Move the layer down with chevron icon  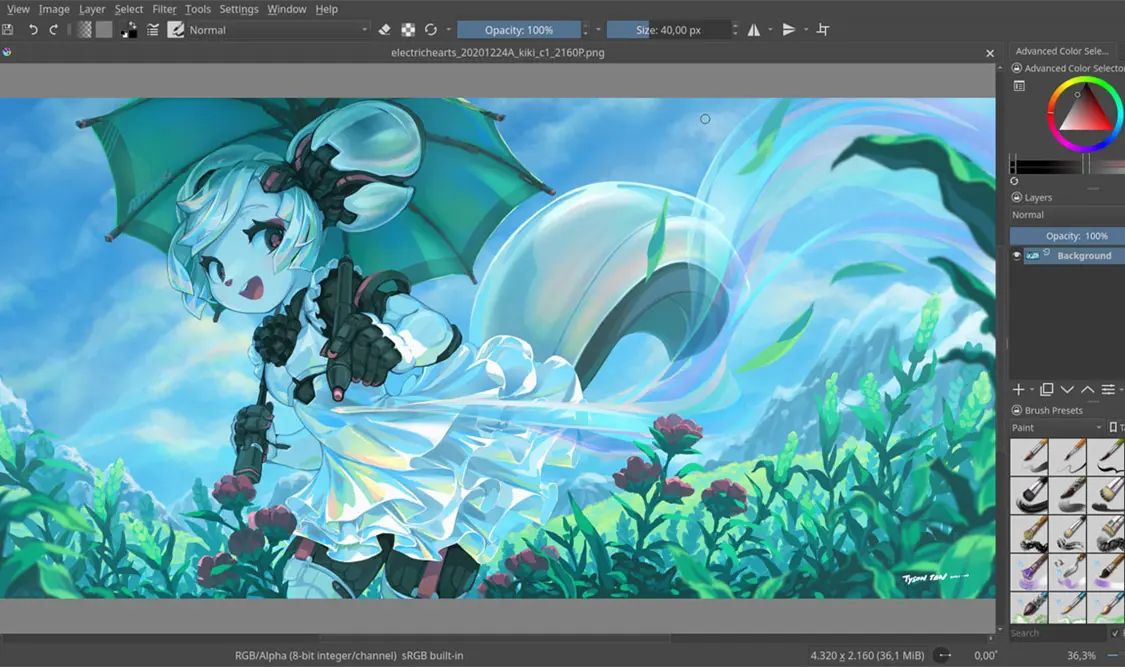tap(1067, 389)
